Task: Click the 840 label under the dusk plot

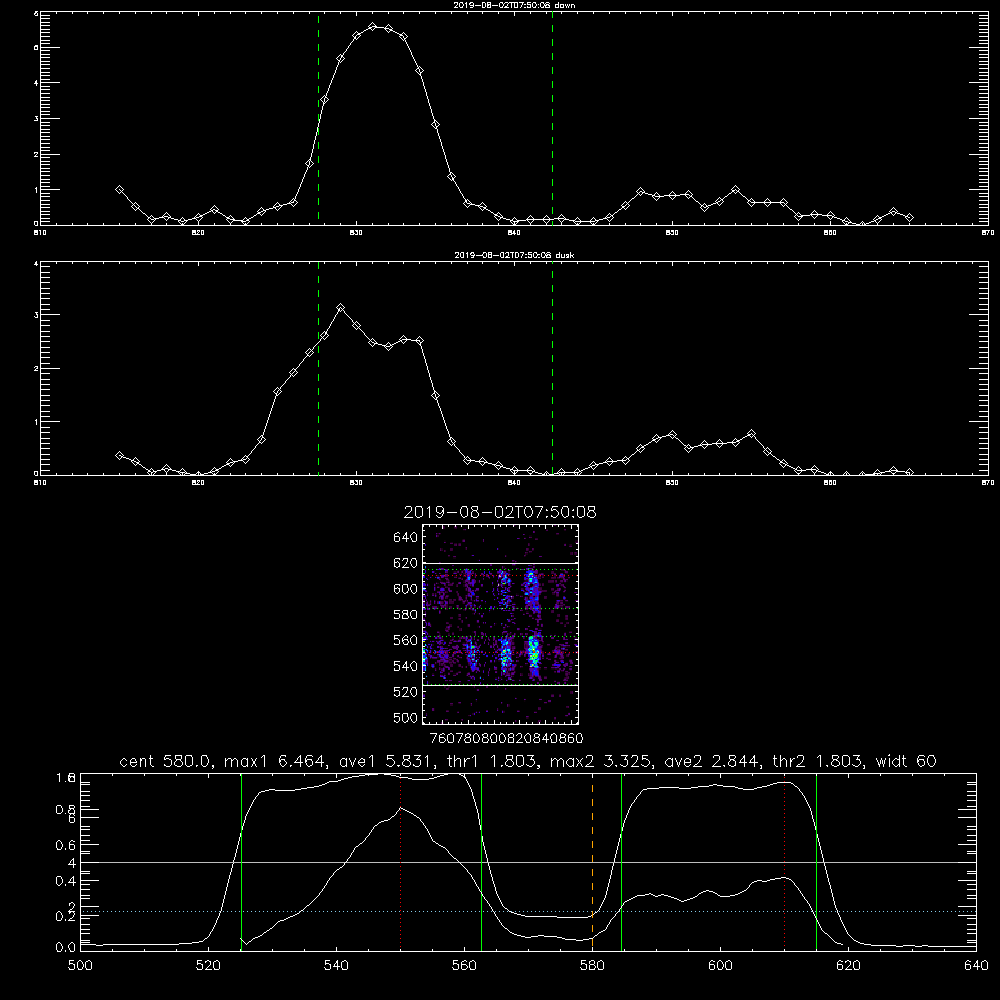Action: tap(514, 483)
